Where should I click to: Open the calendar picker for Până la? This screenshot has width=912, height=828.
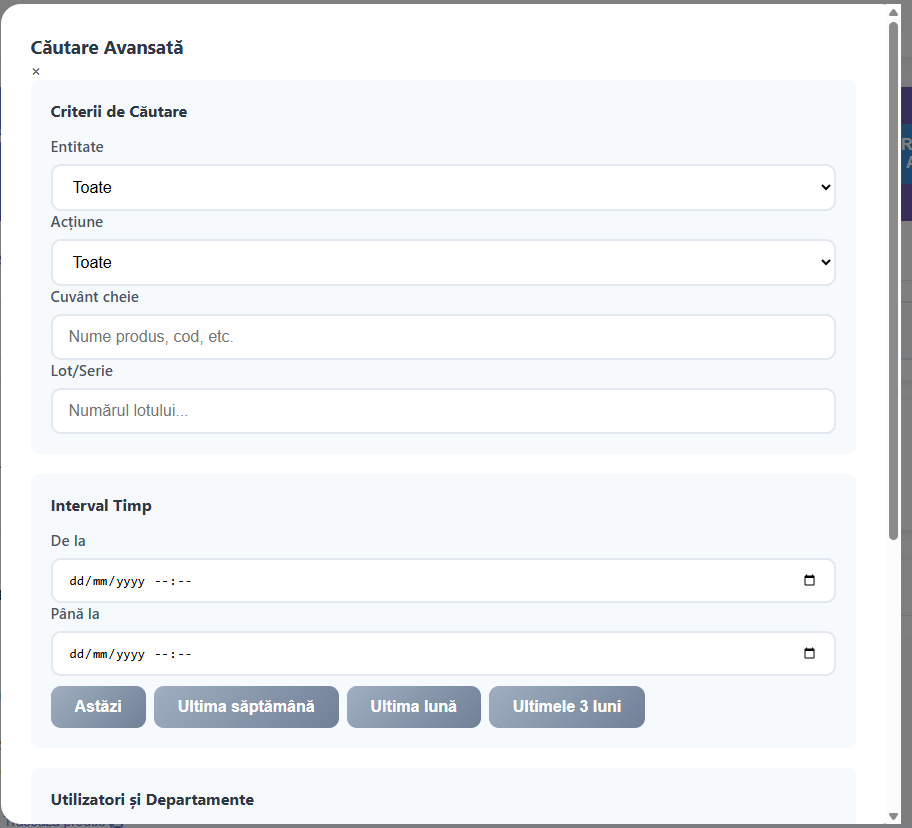tap(809, 654)
